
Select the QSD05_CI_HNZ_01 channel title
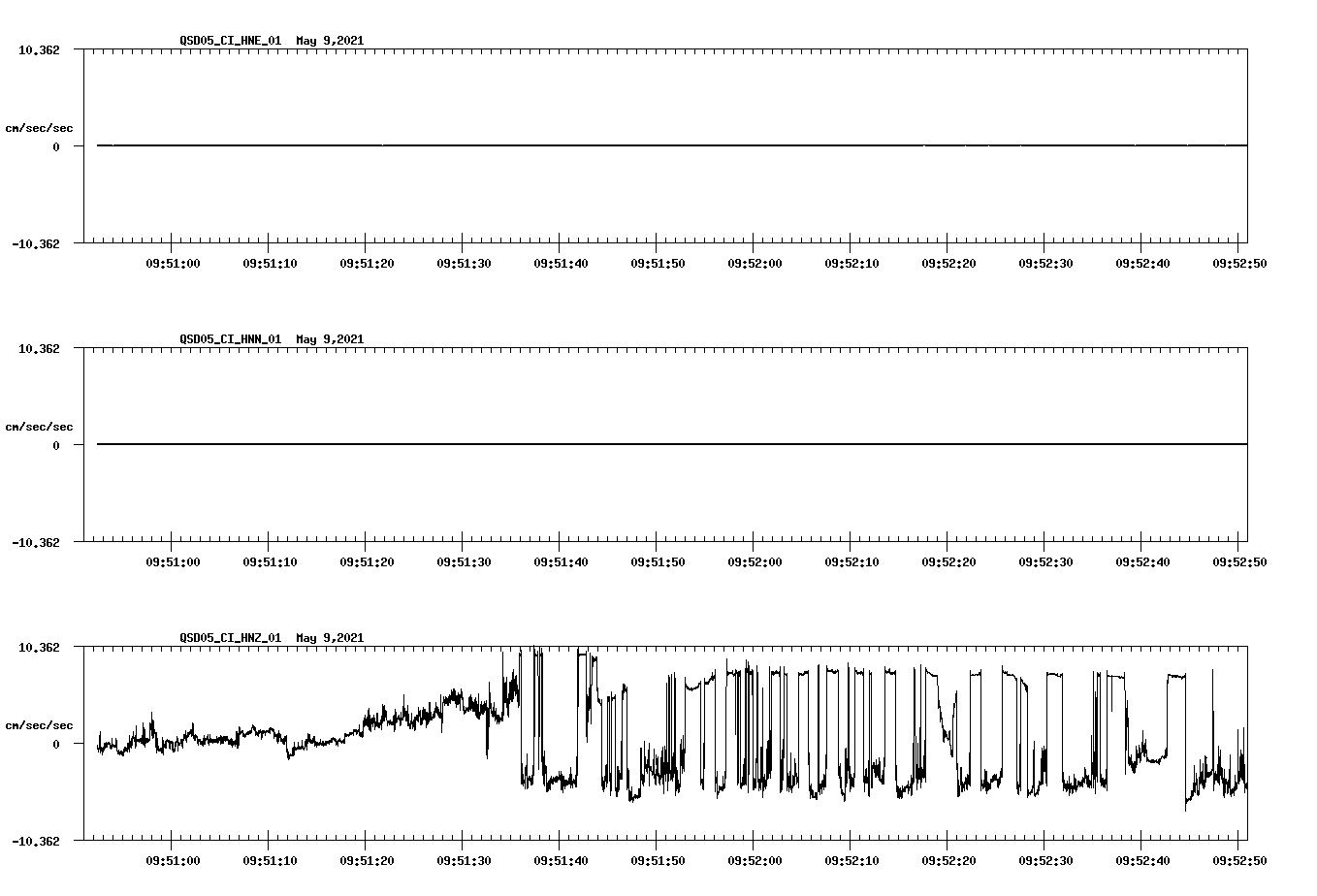pos(231,638)
